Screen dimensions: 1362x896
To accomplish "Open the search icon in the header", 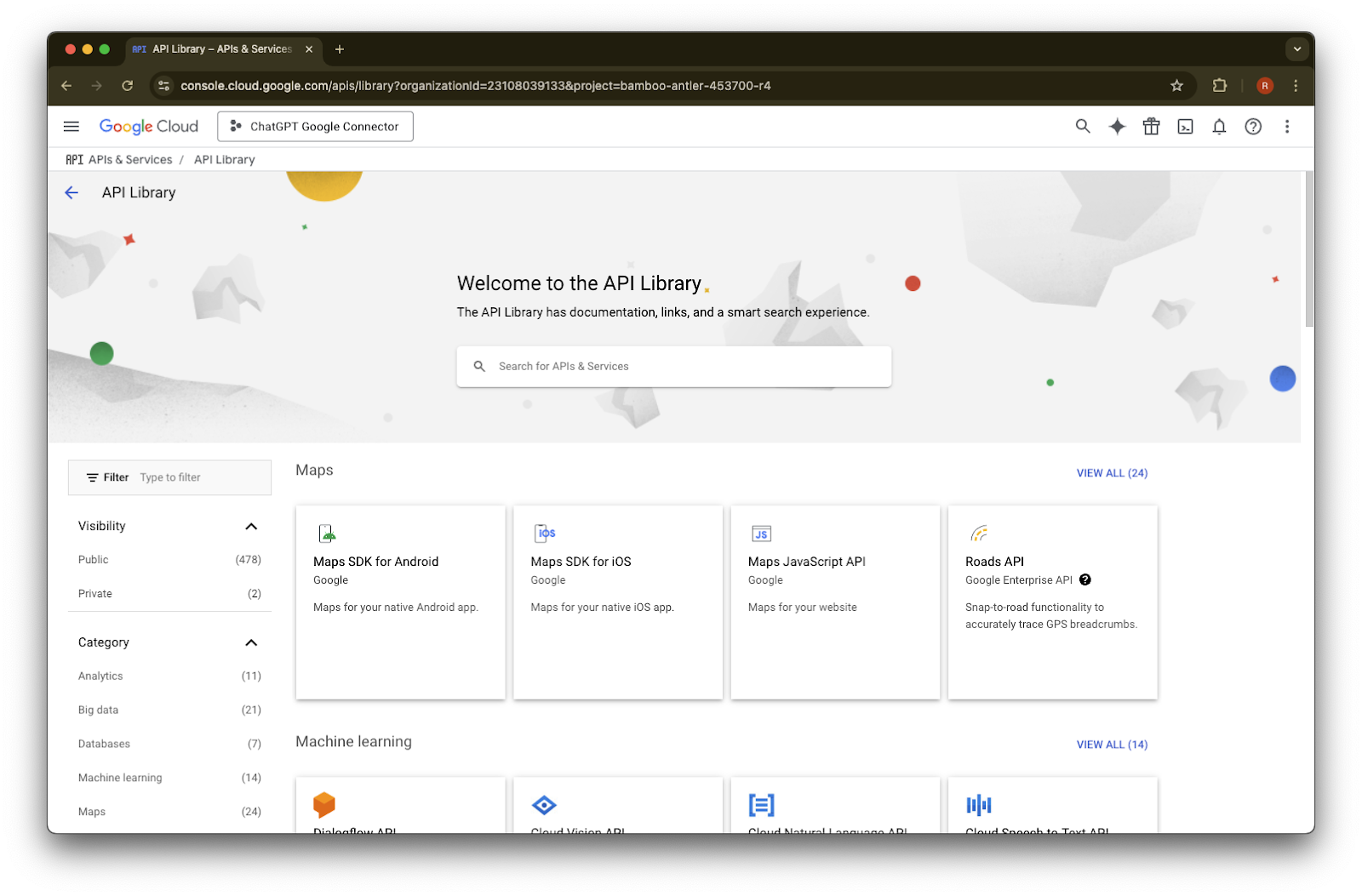I will coord(1083,127).
